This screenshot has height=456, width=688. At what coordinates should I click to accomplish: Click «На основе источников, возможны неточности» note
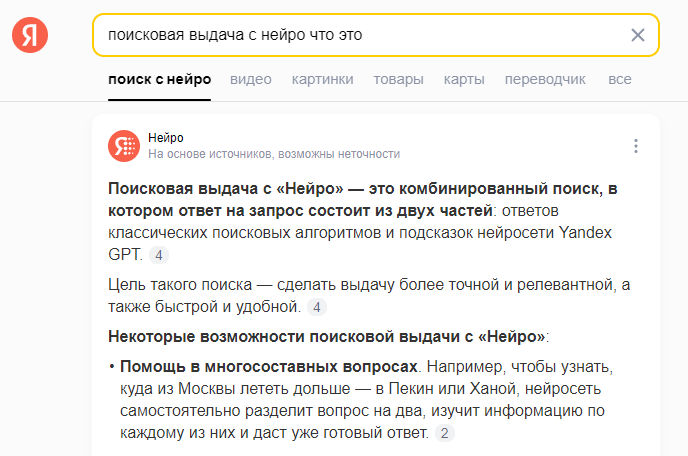click(274, 154)
